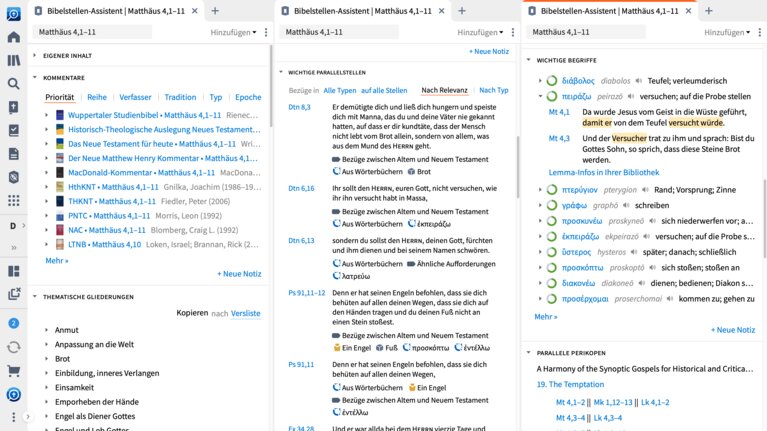This screenshot has height=431, width=767.
Task: Click Mehr under the commentaries list
Action: tap(57, 260)
